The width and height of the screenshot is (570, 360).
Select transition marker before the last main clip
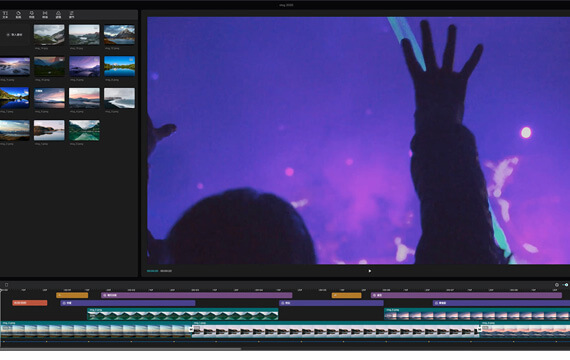click(x=479, y=329)
